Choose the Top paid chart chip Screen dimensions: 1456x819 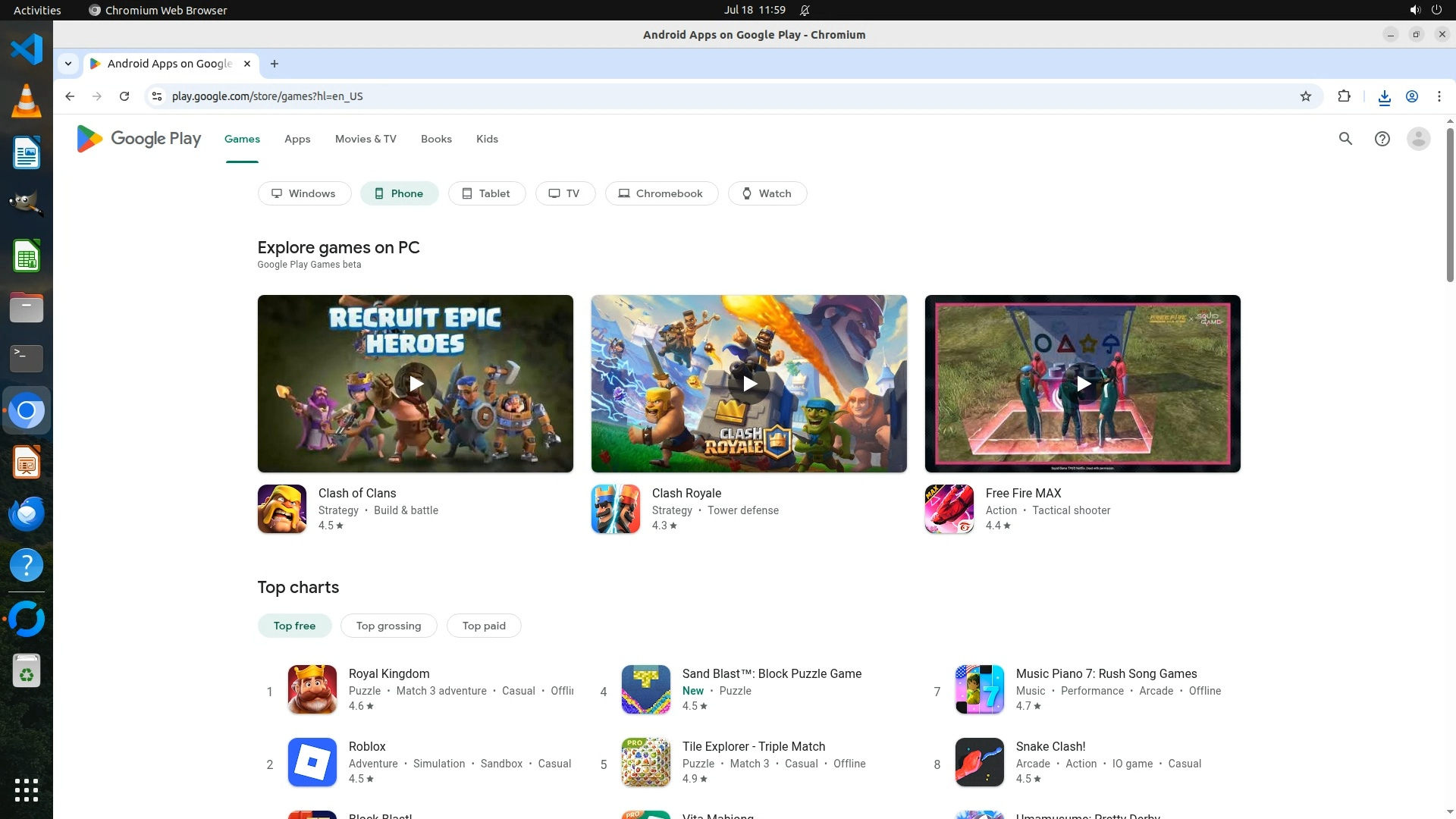click(484, 626)
